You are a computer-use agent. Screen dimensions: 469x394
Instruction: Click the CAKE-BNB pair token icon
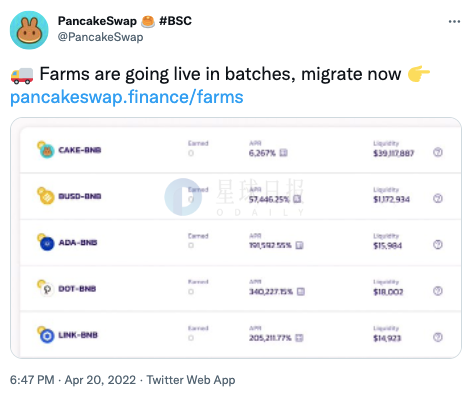point(46,150)
